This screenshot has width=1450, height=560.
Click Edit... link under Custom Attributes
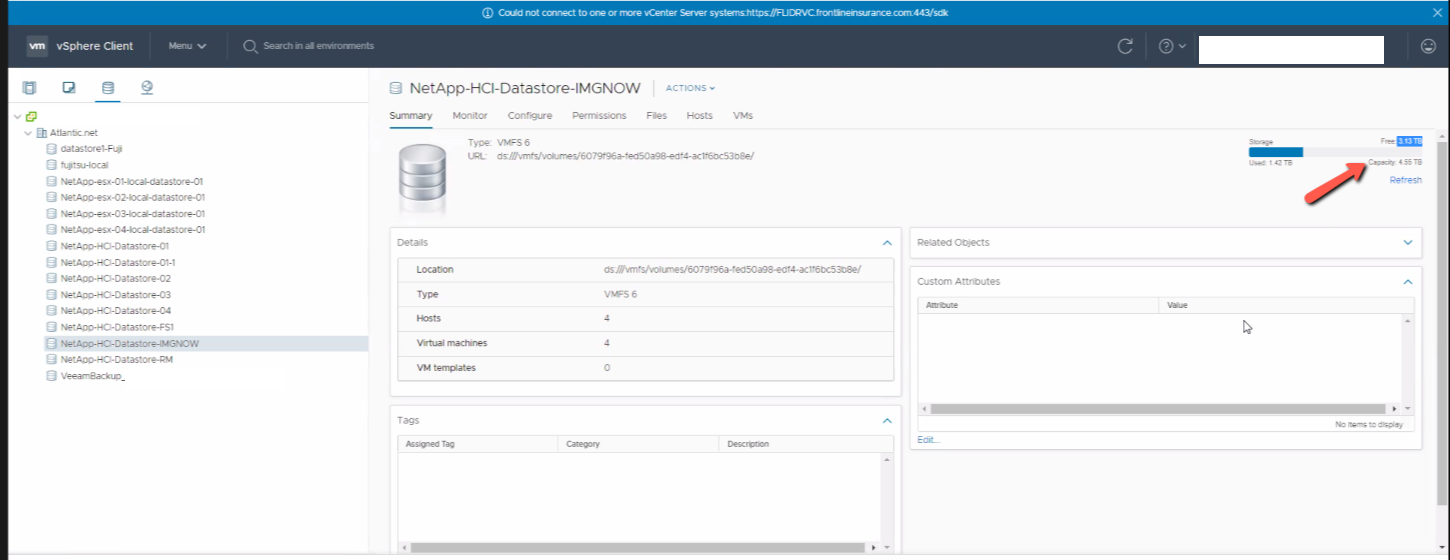point(929,440)
